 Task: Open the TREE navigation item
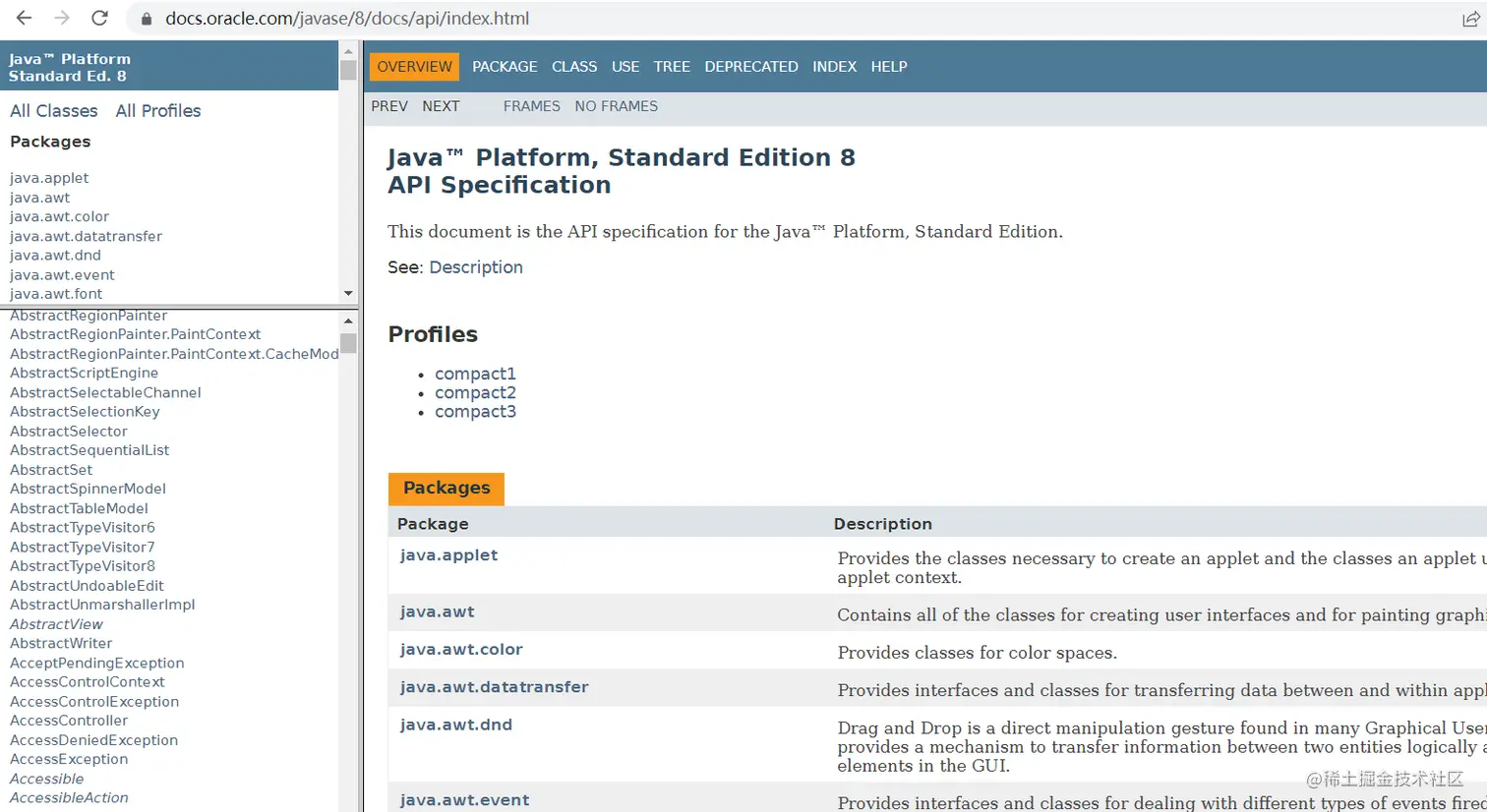click(x=672, y=67)
